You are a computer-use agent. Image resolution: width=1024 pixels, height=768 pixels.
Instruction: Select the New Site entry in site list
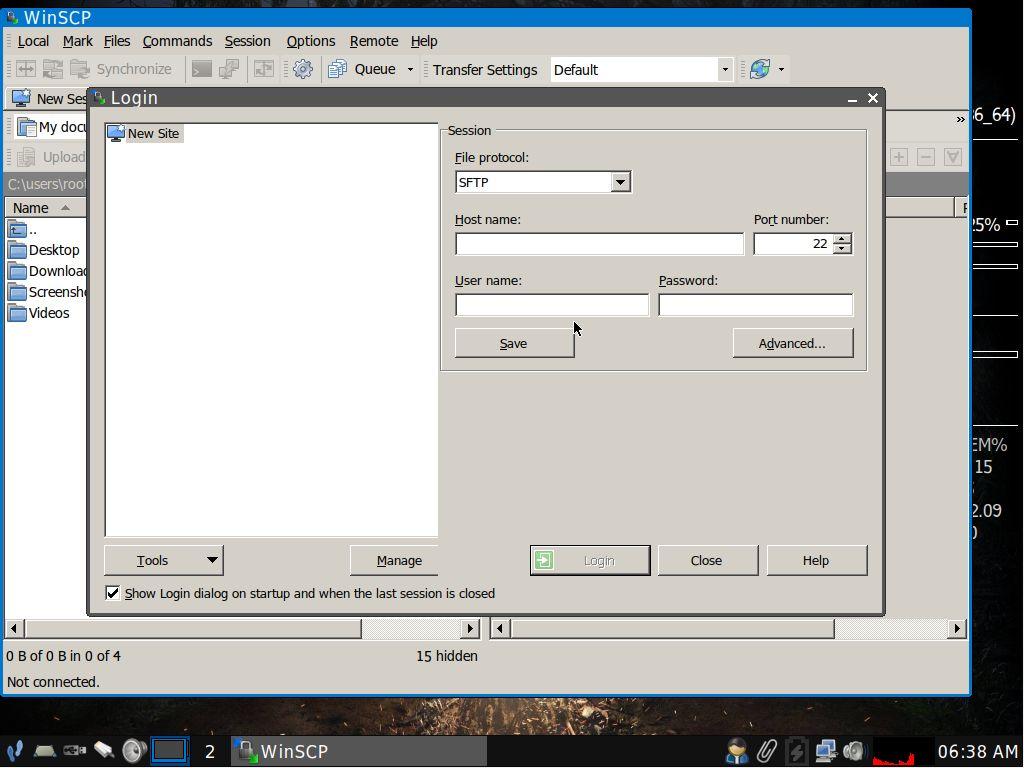click(x=153, y=133)
